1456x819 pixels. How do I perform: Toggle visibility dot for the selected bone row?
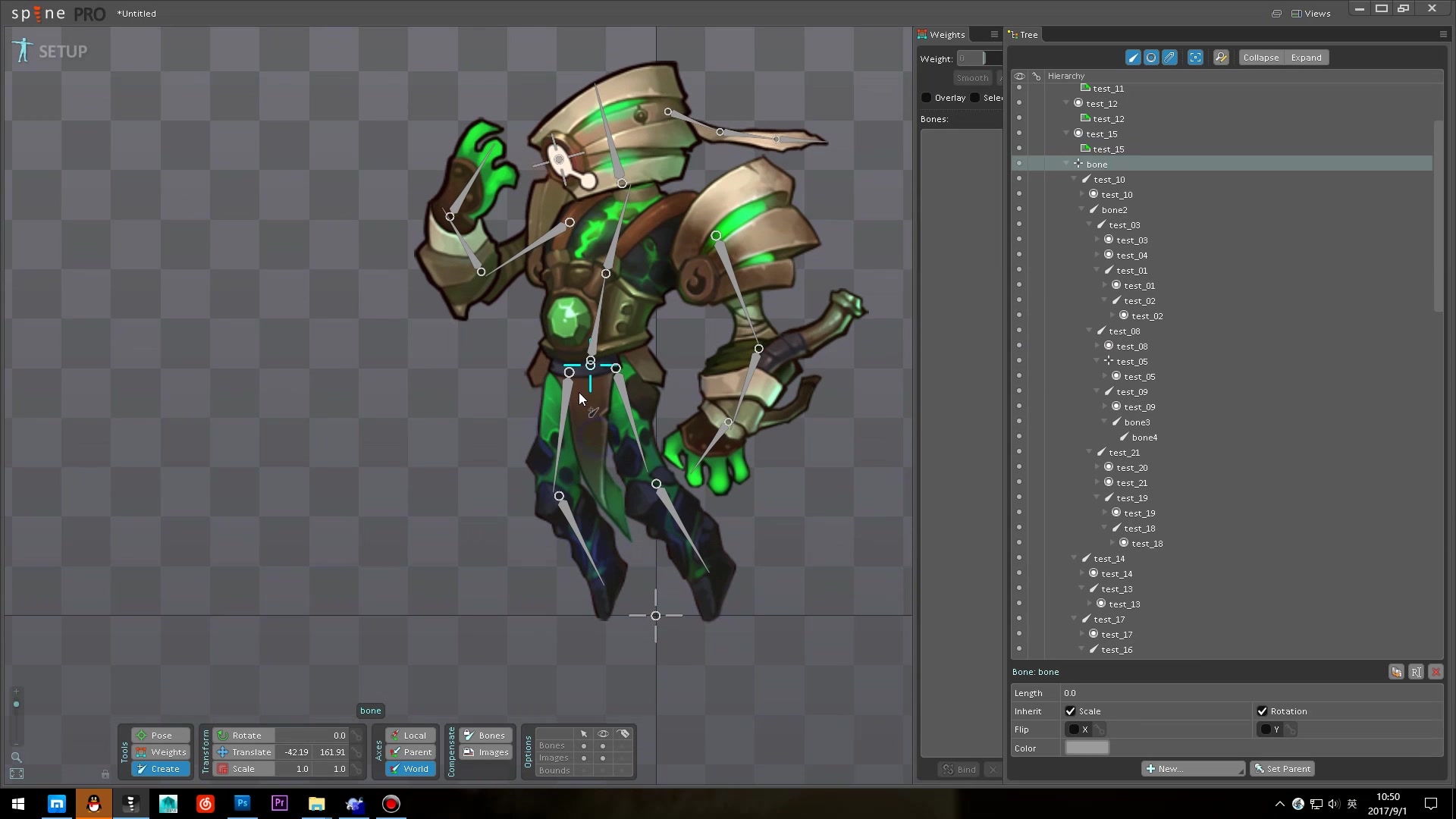coord(1019,164)
